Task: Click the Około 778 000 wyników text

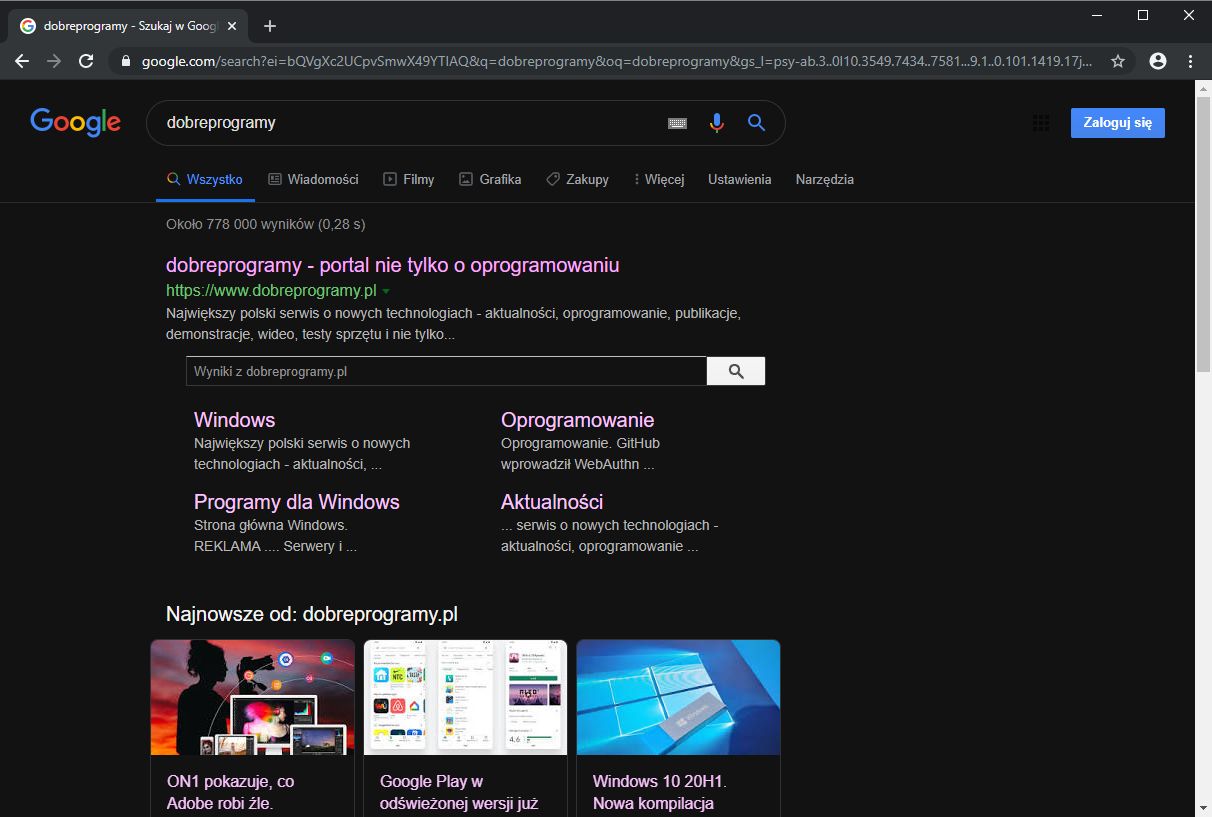Action: click(266, 224)
